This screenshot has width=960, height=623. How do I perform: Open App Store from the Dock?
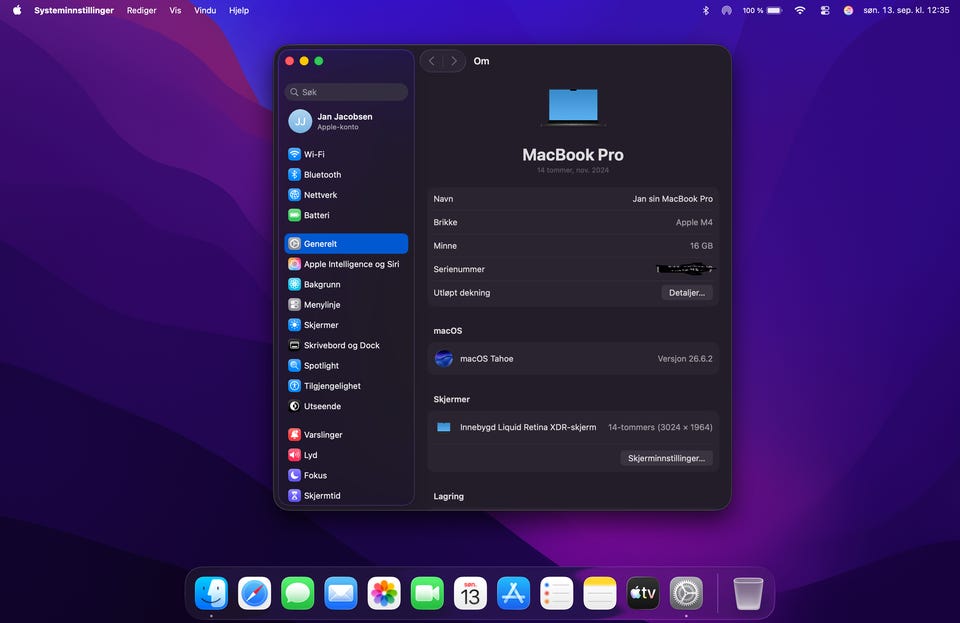[x=513, y=593]
